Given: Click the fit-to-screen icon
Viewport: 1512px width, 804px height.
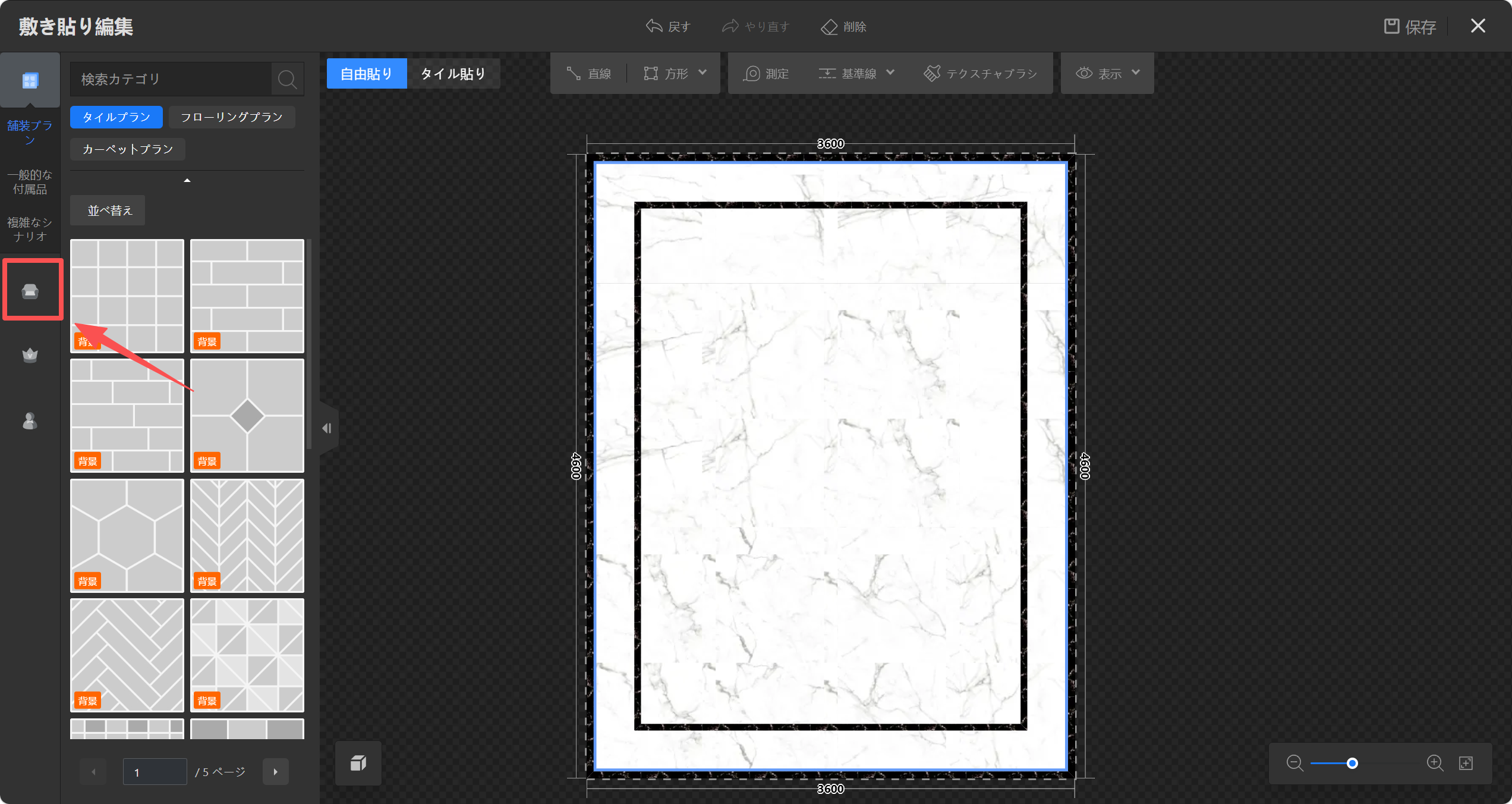Looking at the screenshot, I should [x=1466, y=763].
